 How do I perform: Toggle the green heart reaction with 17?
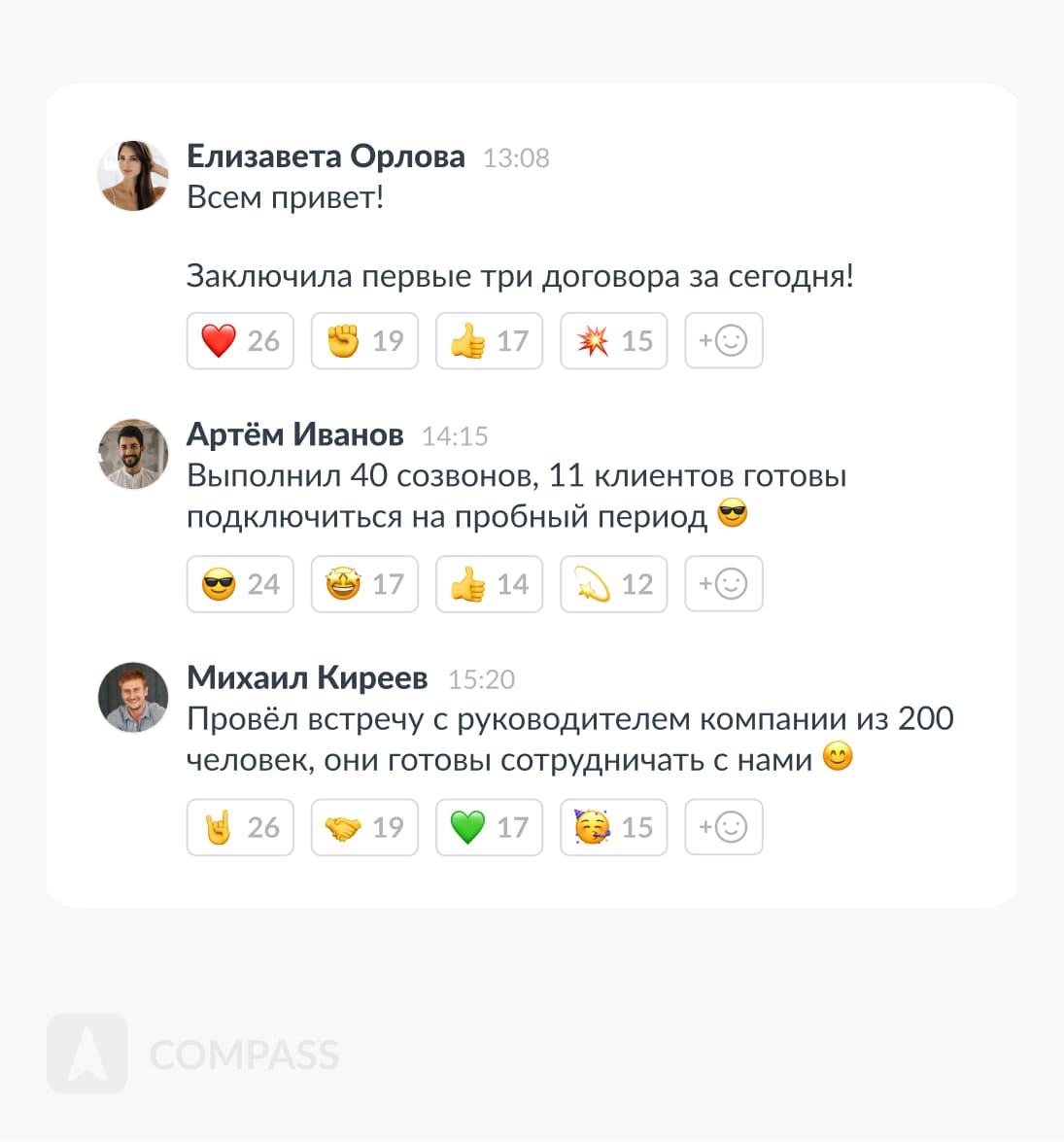click(x=490, y=827)
